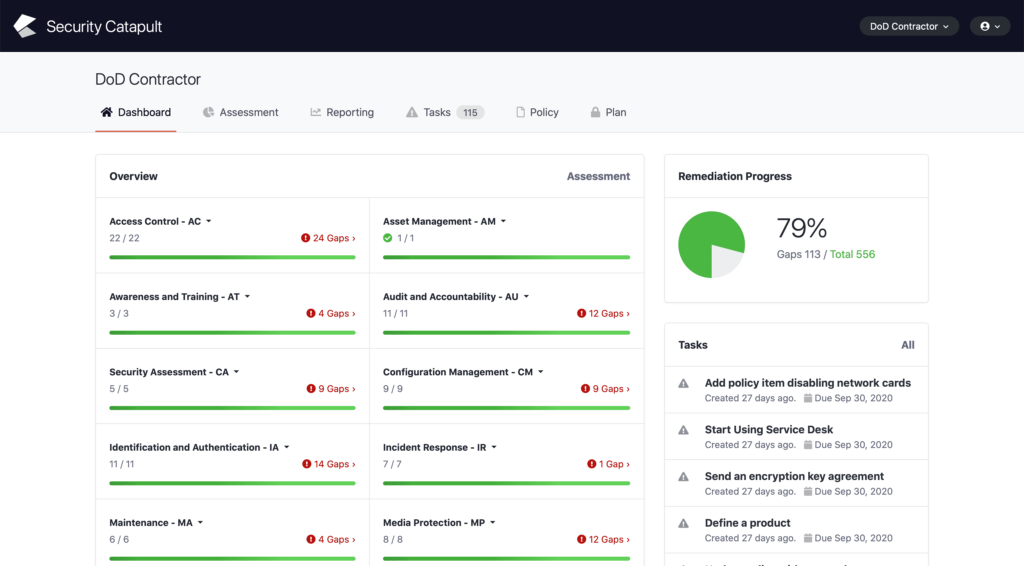
Task: Open the Reporting tab
Action: coord(342,112)
